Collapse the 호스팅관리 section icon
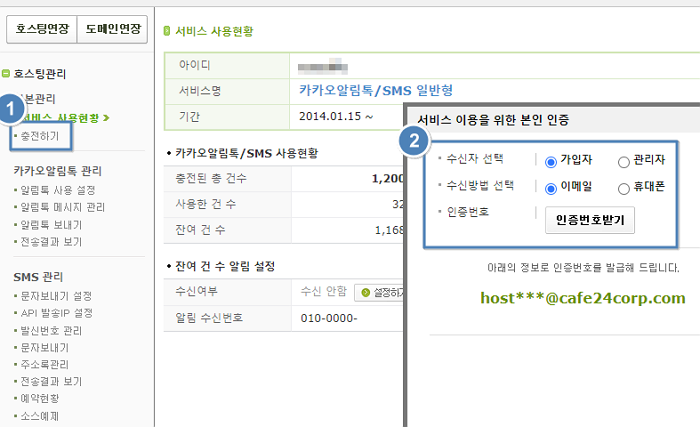The image size is (700, 427). [x=5, y=73]
